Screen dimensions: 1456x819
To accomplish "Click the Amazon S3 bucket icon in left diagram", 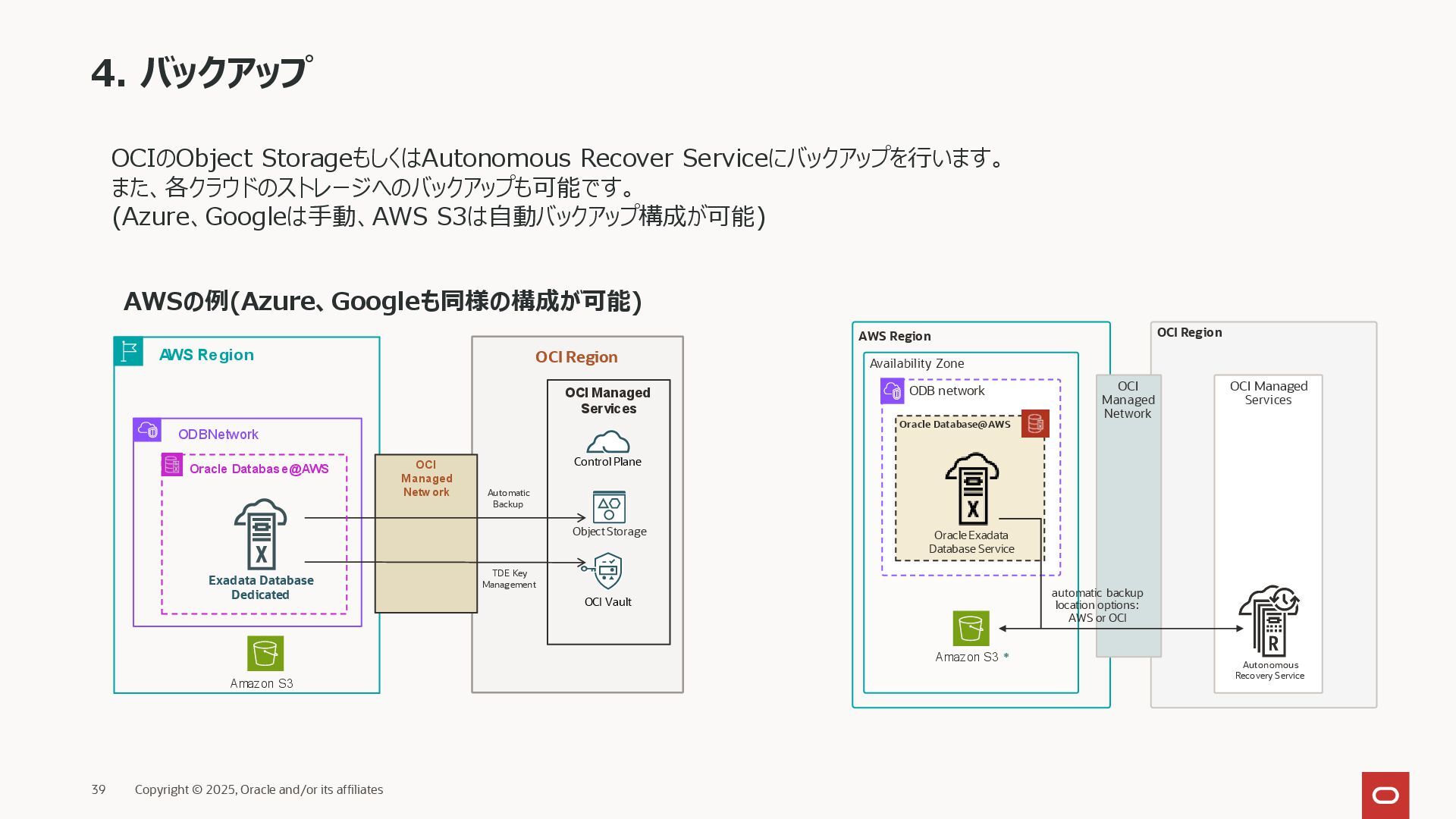I will pyautogui.click(x=265, y=654).
